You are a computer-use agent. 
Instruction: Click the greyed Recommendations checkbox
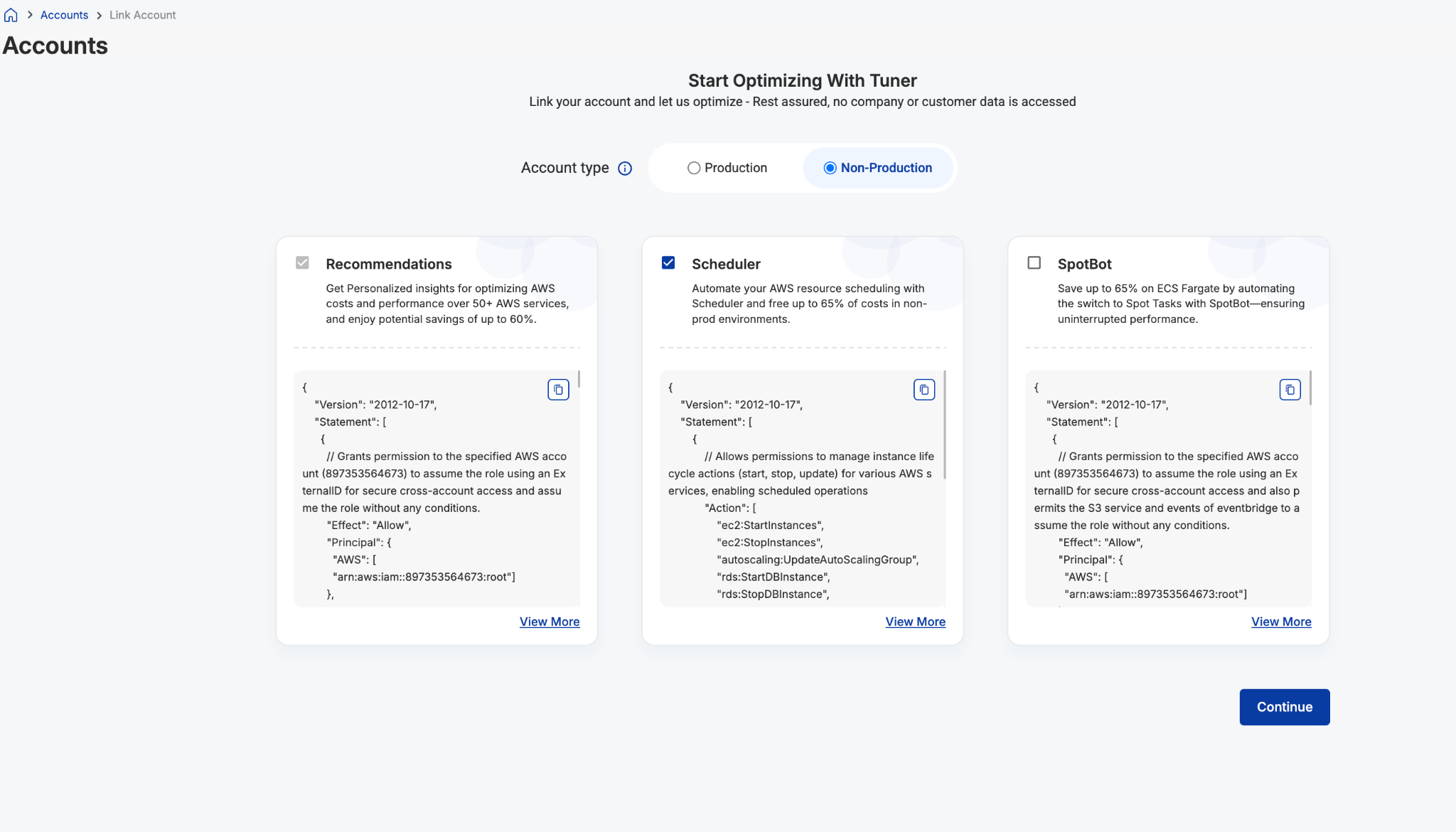tap(302, 263)
